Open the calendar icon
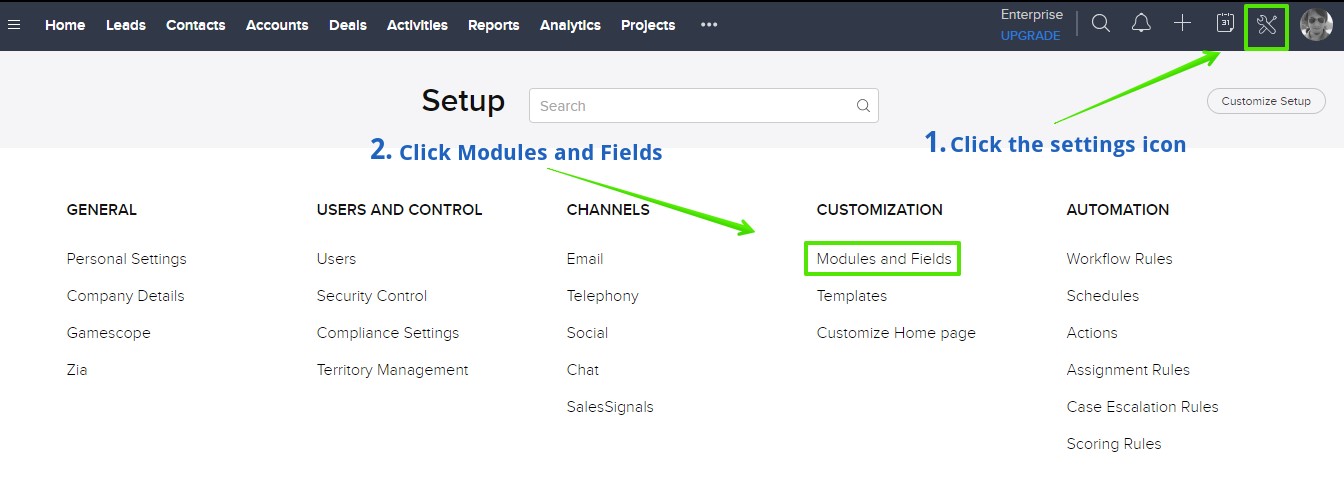1344x484 pixels. (x=1225, y=23)
